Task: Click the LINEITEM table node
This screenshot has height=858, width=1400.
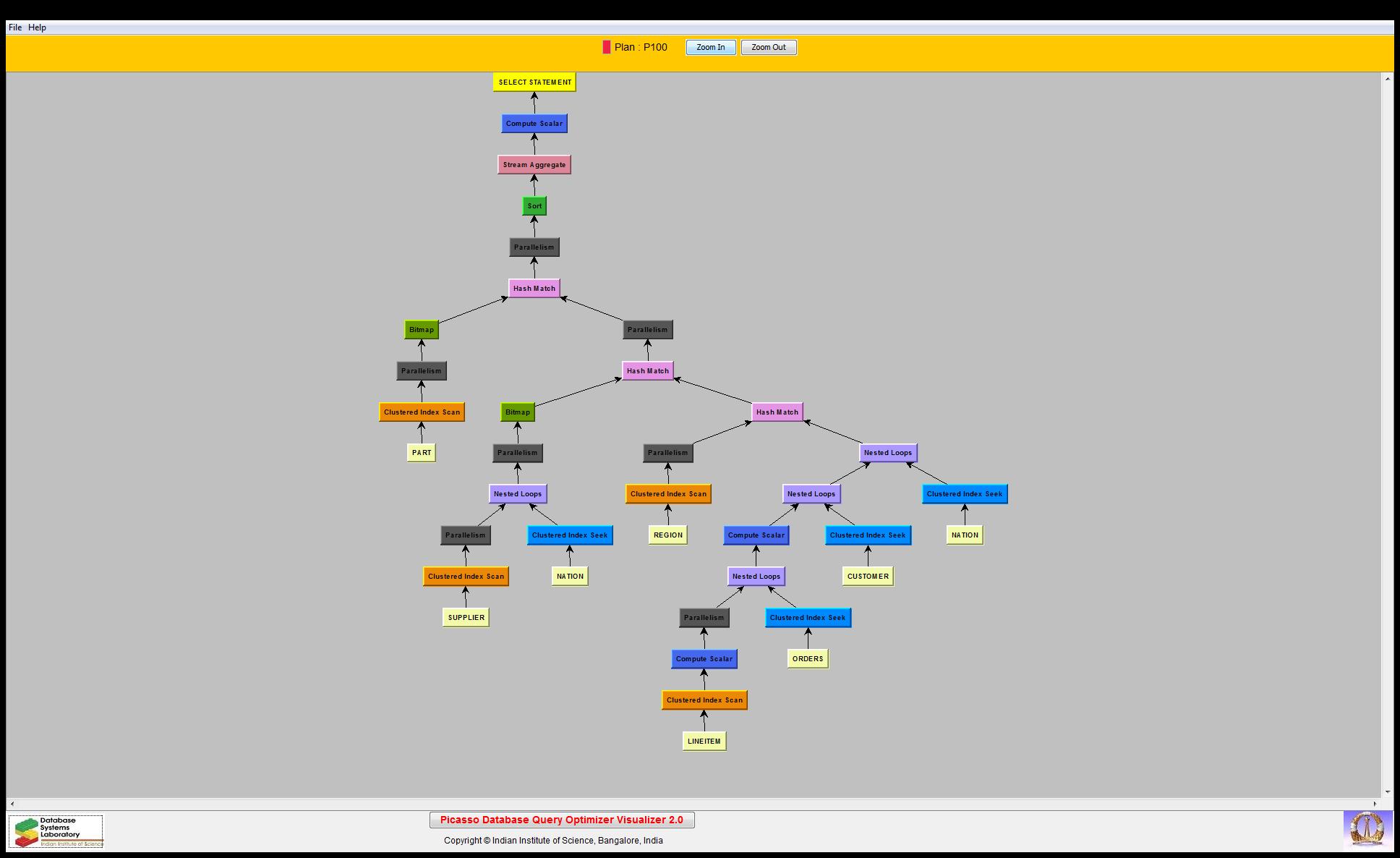Action: [x=704, y=741]
